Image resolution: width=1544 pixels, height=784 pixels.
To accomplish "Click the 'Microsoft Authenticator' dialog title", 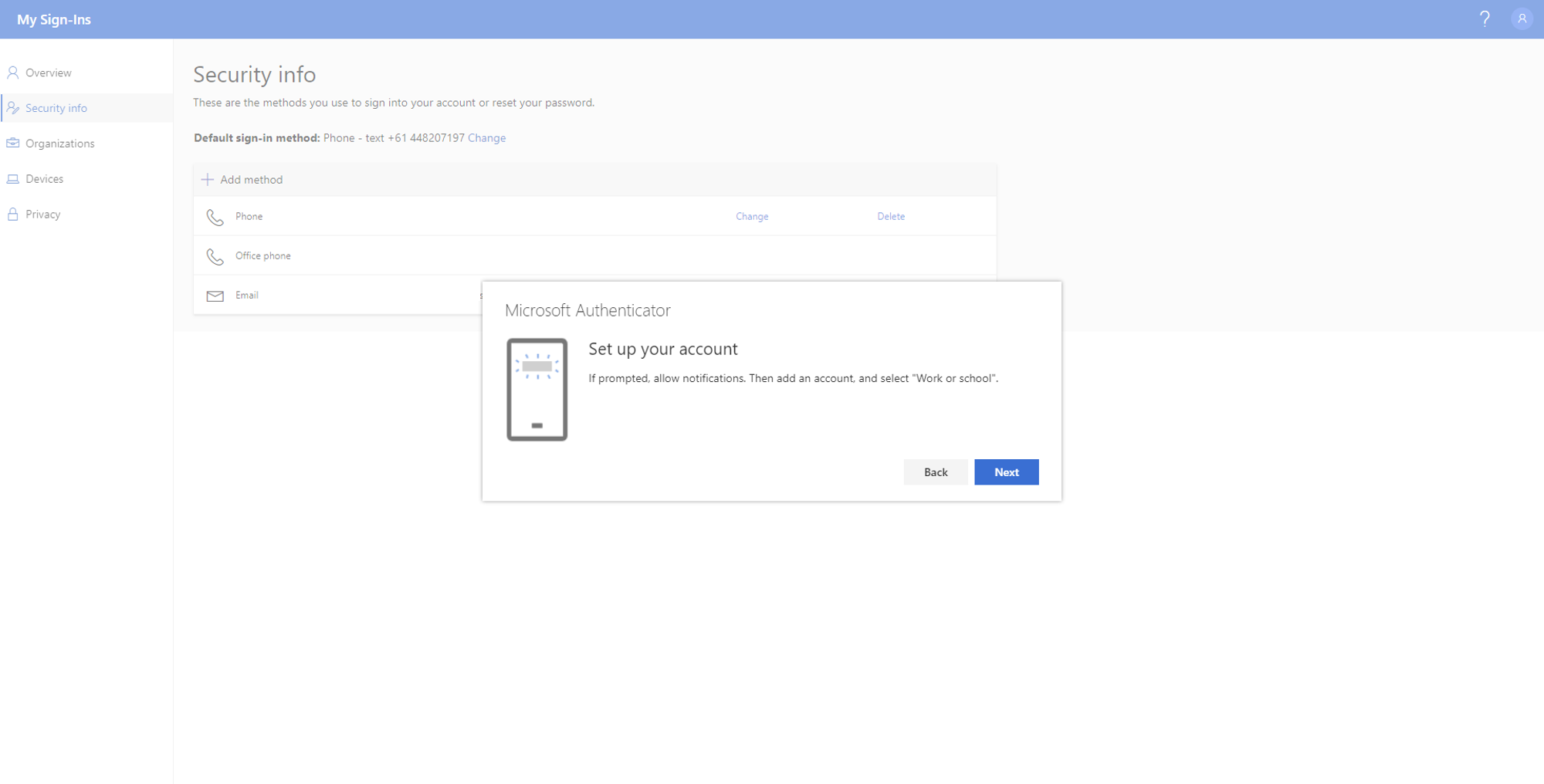I will click(587, 310).
